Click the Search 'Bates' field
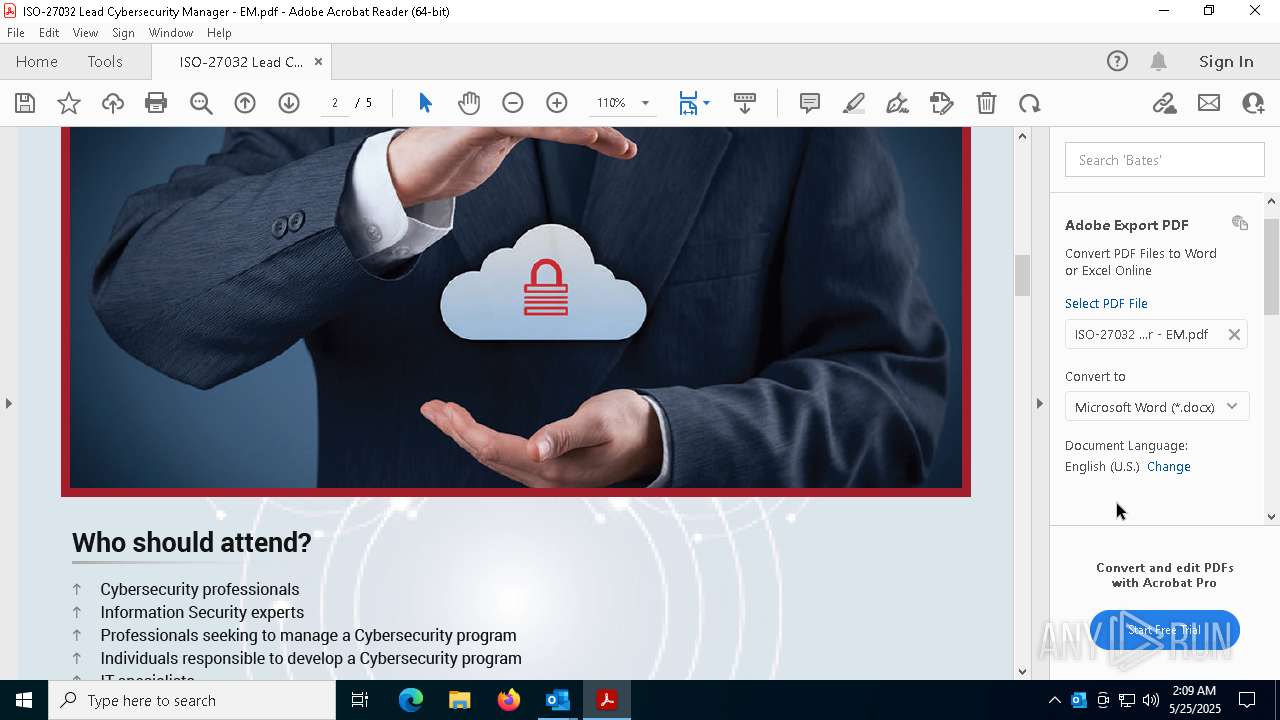Screen dimensions: 1280x720 click(1165, 160)
